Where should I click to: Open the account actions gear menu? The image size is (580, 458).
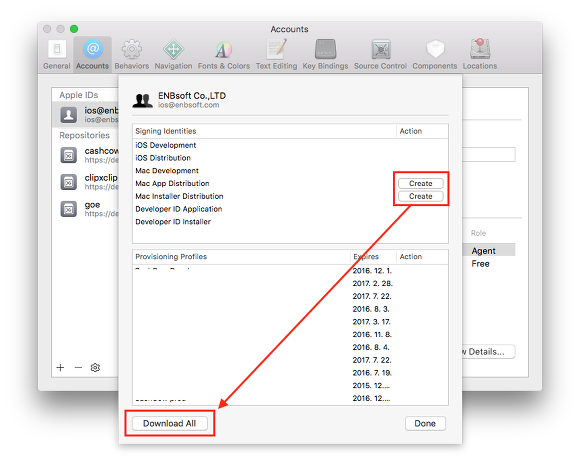point(95,367)
